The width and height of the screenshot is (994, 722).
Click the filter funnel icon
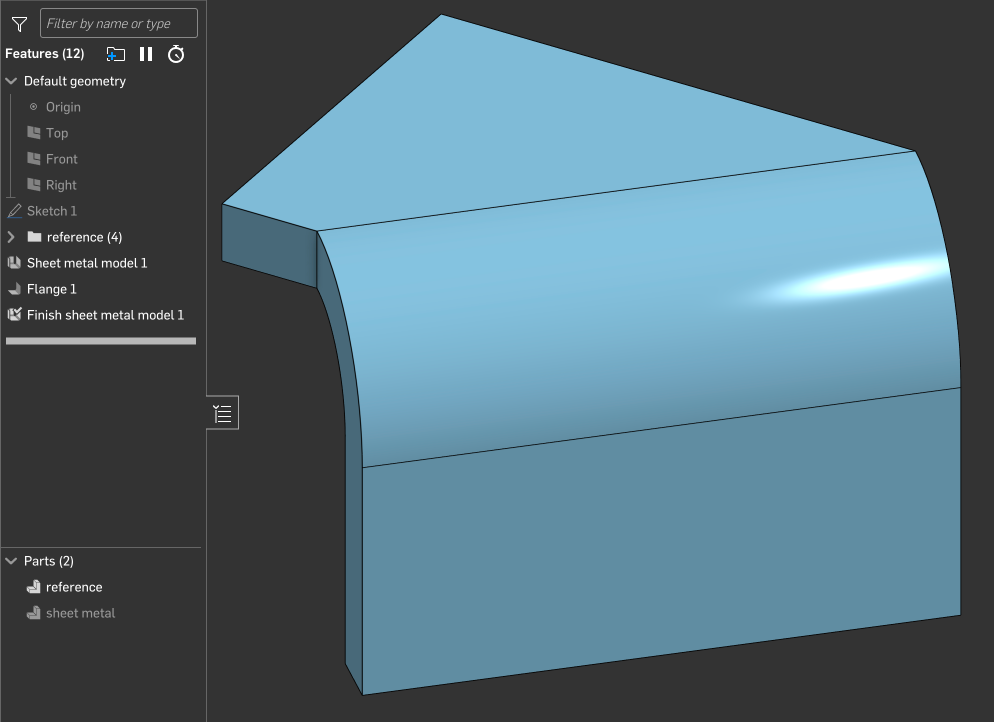[x=19, y=24]
